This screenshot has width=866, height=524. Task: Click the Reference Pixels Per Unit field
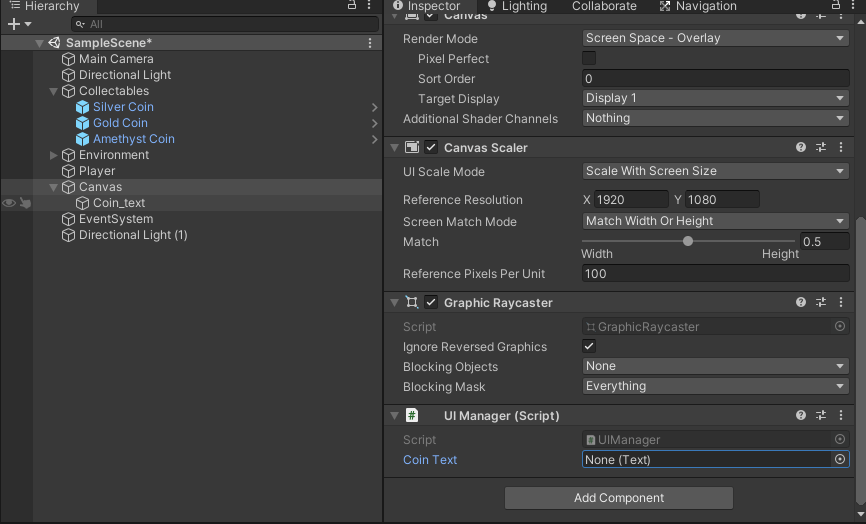716,273
